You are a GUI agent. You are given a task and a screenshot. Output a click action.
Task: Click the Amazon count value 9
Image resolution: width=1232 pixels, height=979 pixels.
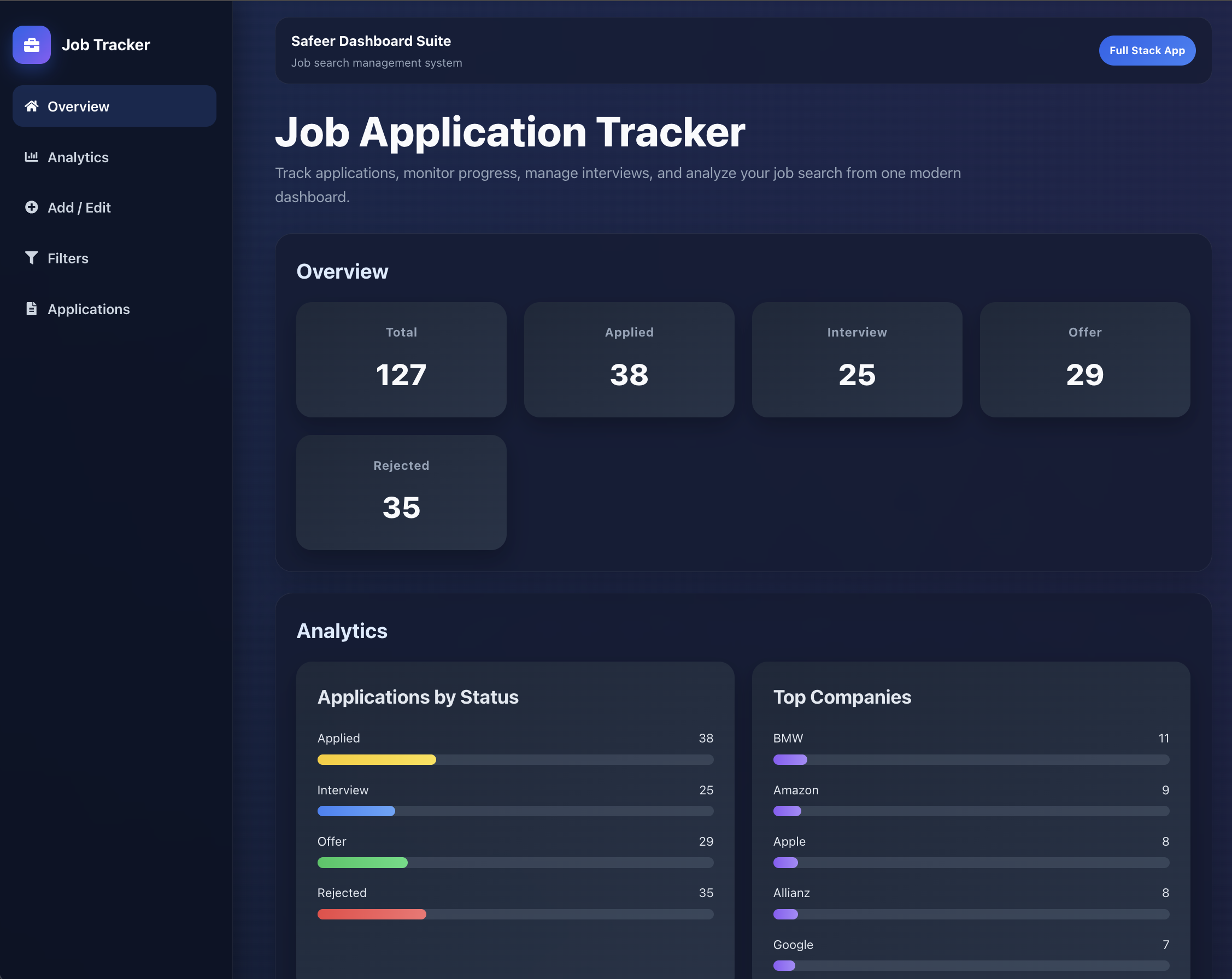(1165, 790)
